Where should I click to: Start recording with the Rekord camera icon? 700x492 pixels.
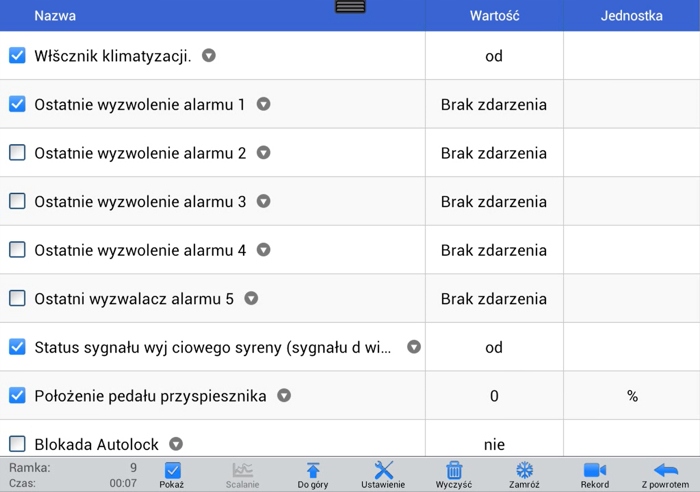594,470
